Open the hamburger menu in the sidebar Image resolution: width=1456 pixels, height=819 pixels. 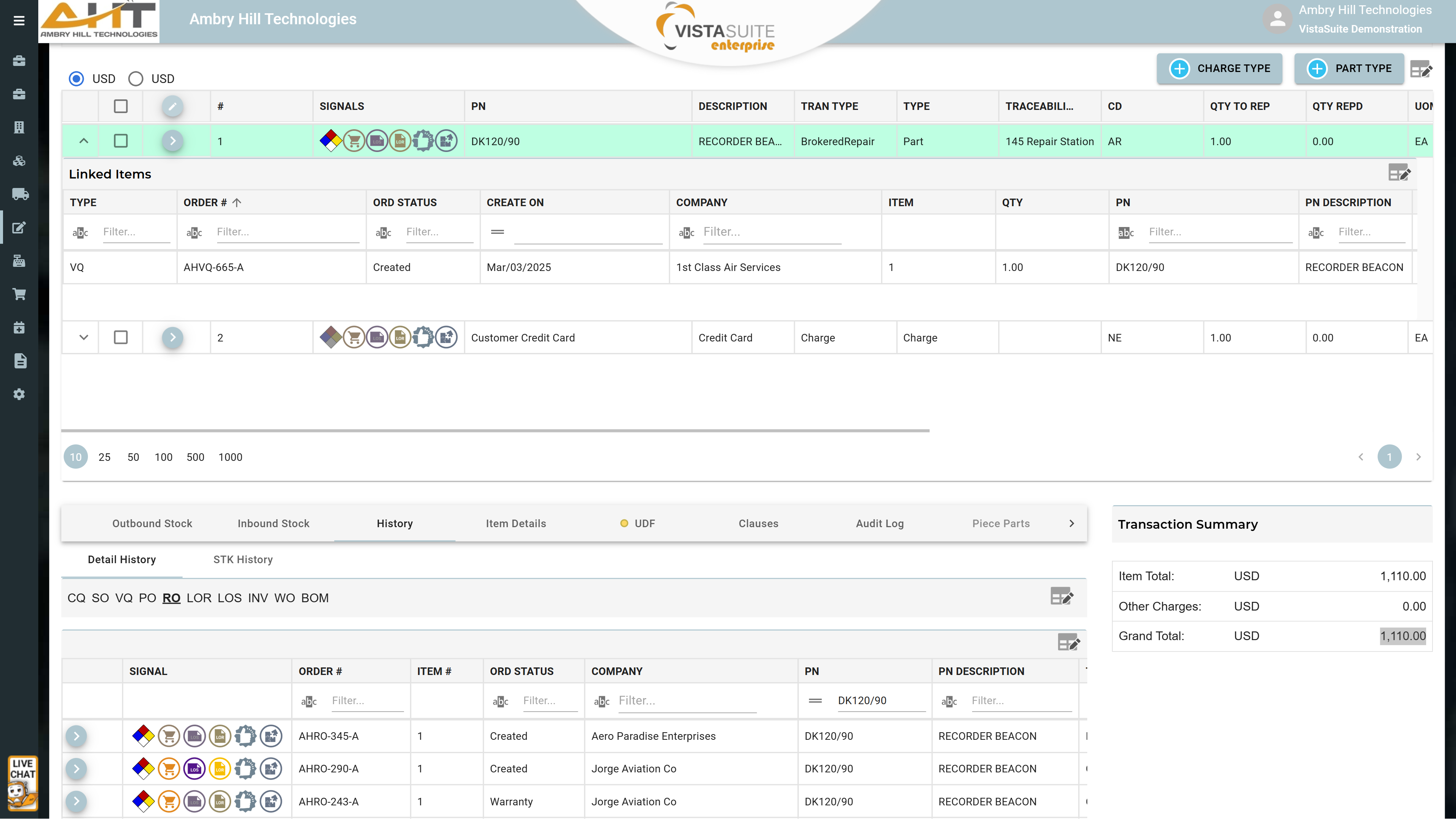pos(19,21)
